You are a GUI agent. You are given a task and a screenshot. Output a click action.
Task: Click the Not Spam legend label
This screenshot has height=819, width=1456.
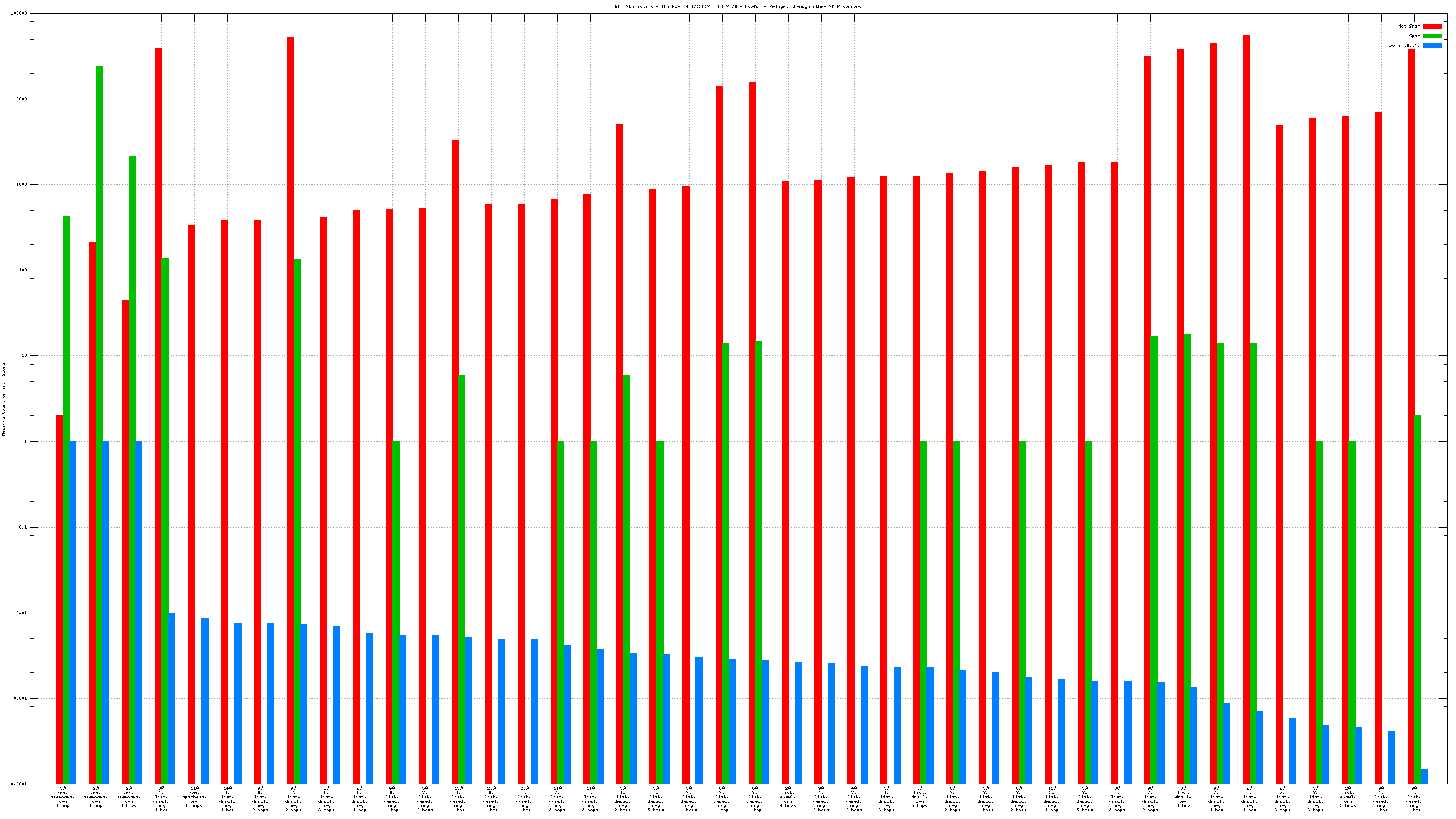pyautogui.click(x=1408, y=26)
